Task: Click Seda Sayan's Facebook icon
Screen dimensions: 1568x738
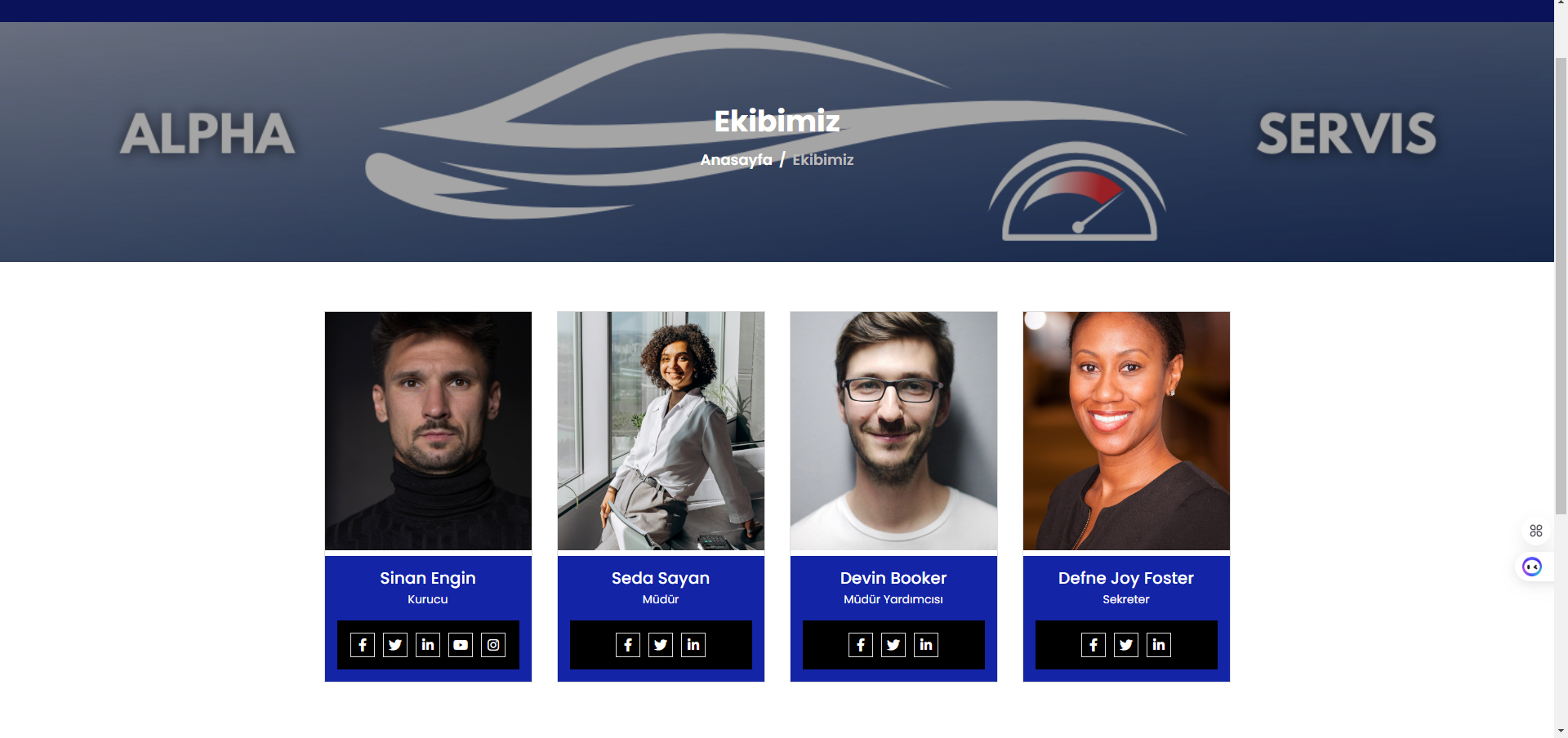Action: (628, 645)
